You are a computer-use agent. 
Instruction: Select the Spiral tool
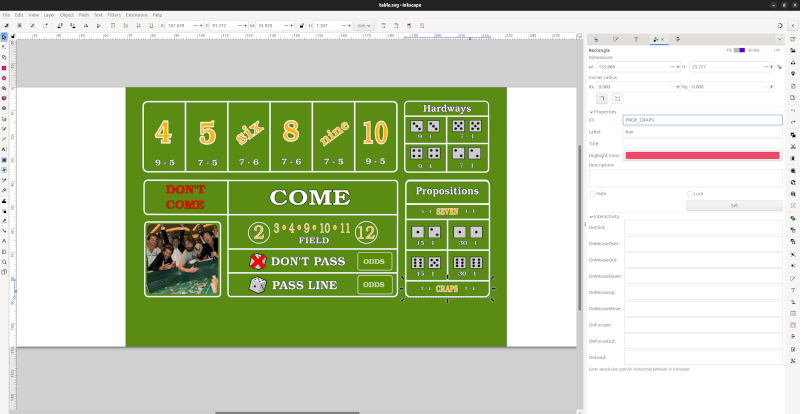(x=4, y=108)
